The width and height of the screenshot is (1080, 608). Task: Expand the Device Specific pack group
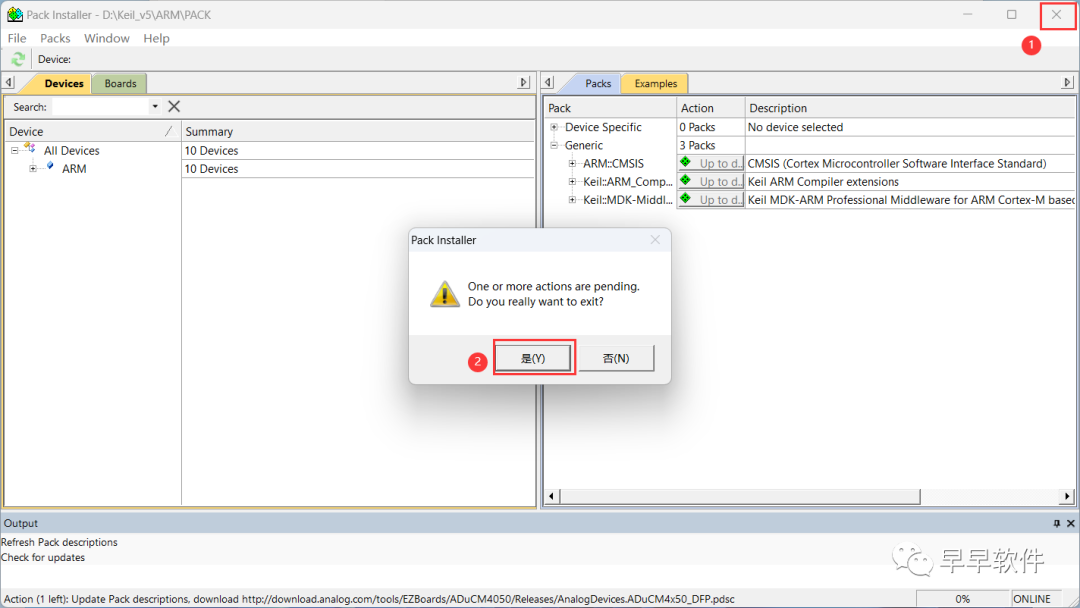point(554,127)
